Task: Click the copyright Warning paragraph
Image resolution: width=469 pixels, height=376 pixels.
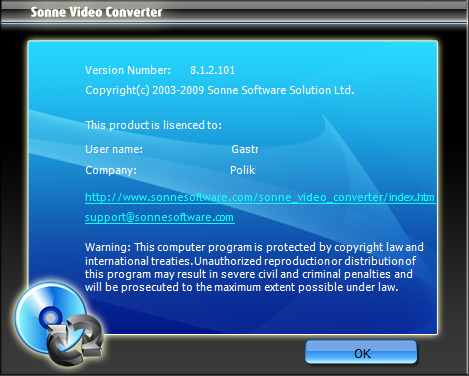Action: click(254, 267)
